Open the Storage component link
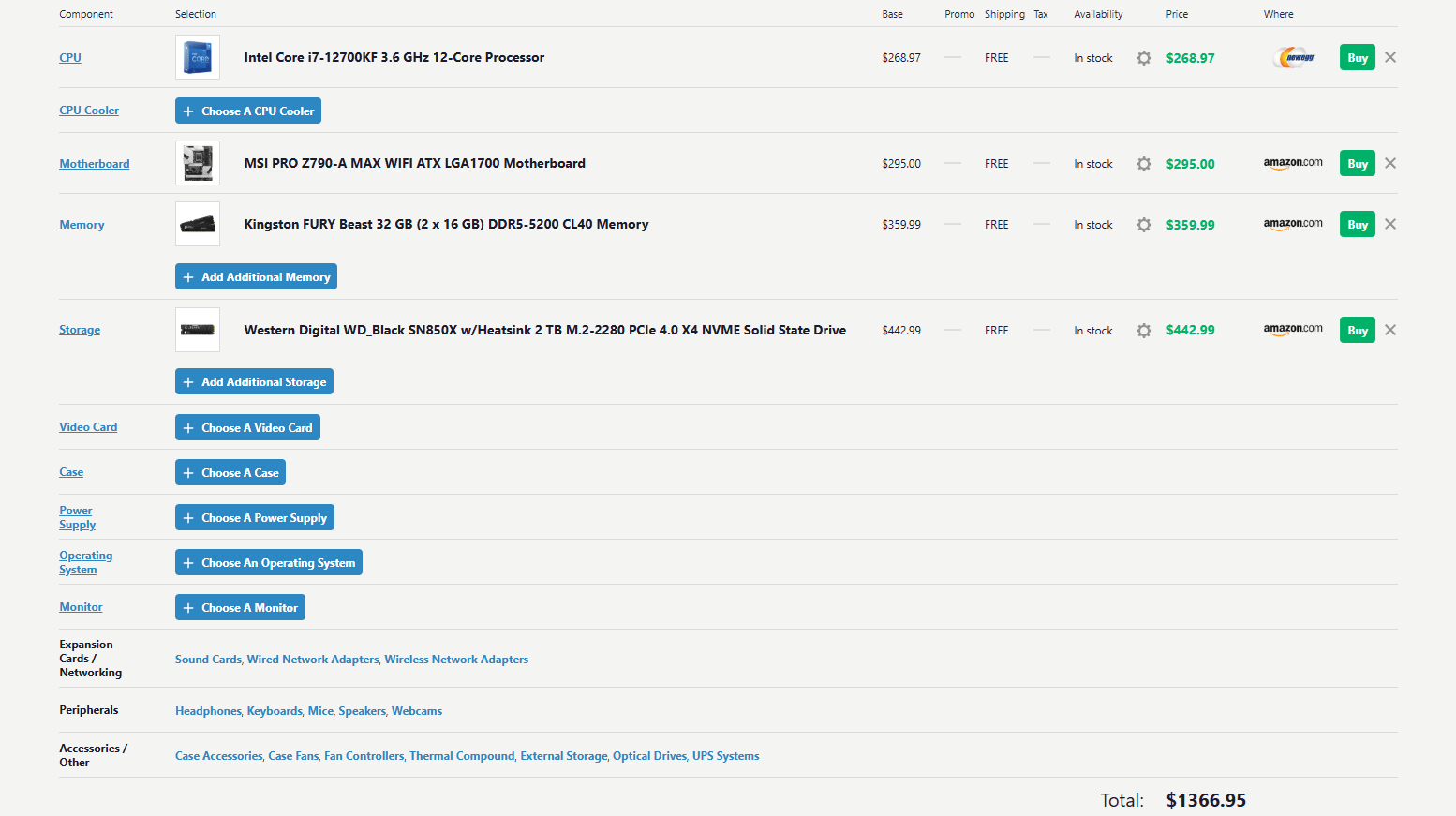Viewport: 1456px width, 816px height. [x=80, y=330]
